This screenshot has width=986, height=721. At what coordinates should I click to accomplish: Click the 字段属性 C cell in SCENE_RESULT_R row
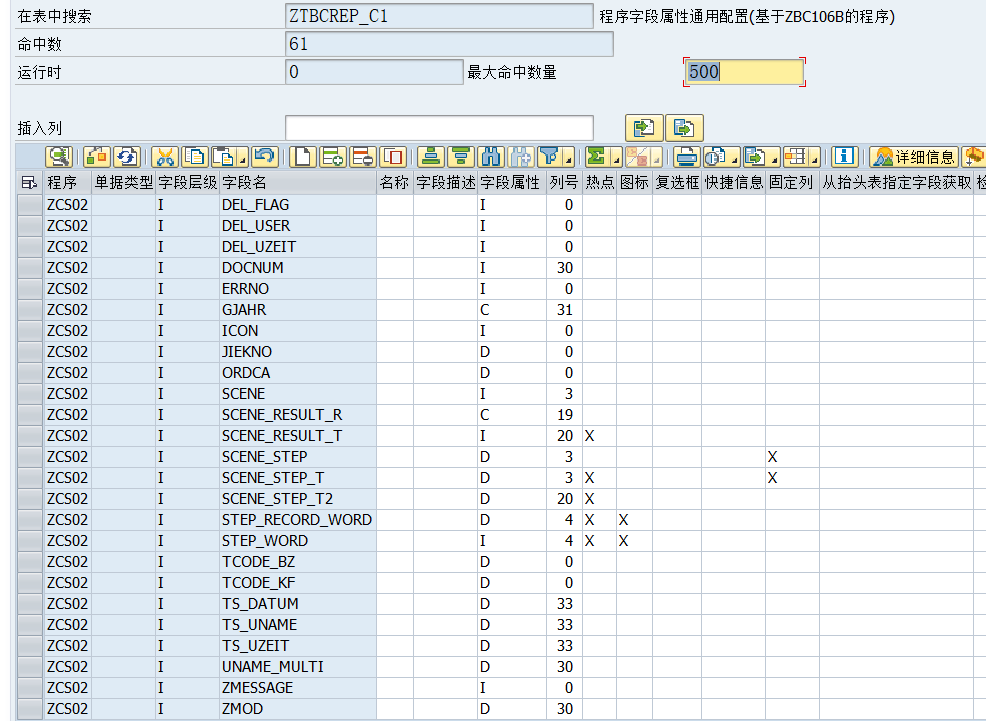tap(512, 415)
